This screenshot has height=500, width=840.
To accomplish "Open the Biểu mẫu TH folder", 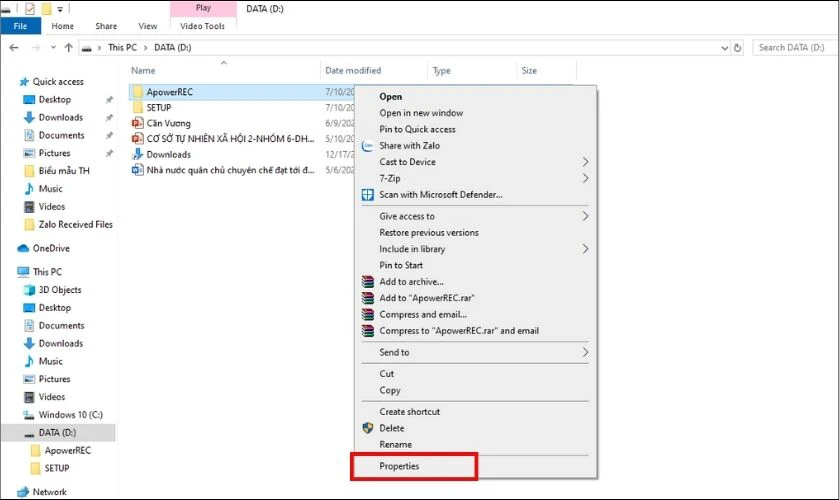I will coord(64,171).
